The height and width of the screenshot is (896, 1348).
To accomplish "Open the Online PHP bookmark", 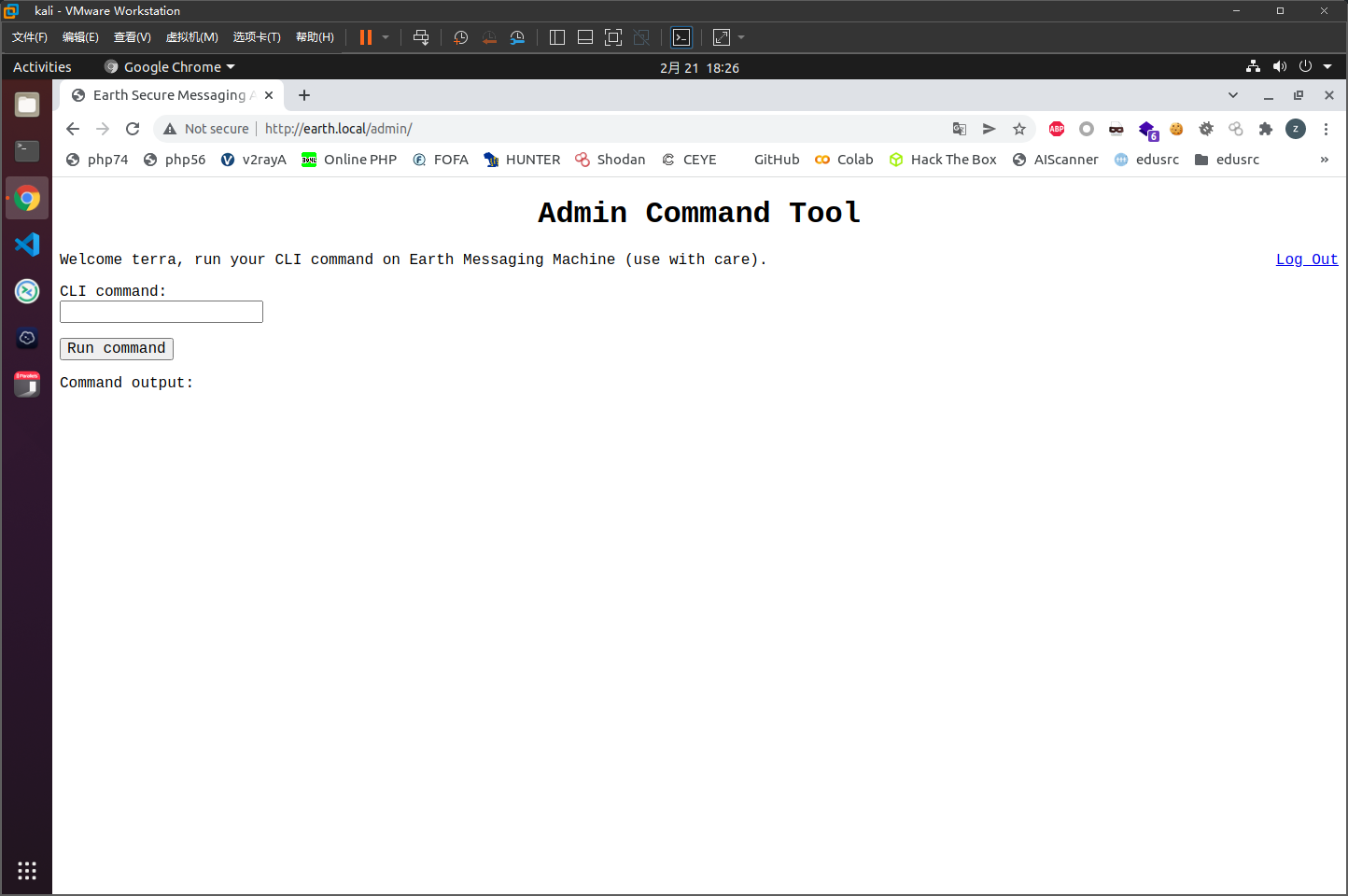I will (x=349, y=160).
